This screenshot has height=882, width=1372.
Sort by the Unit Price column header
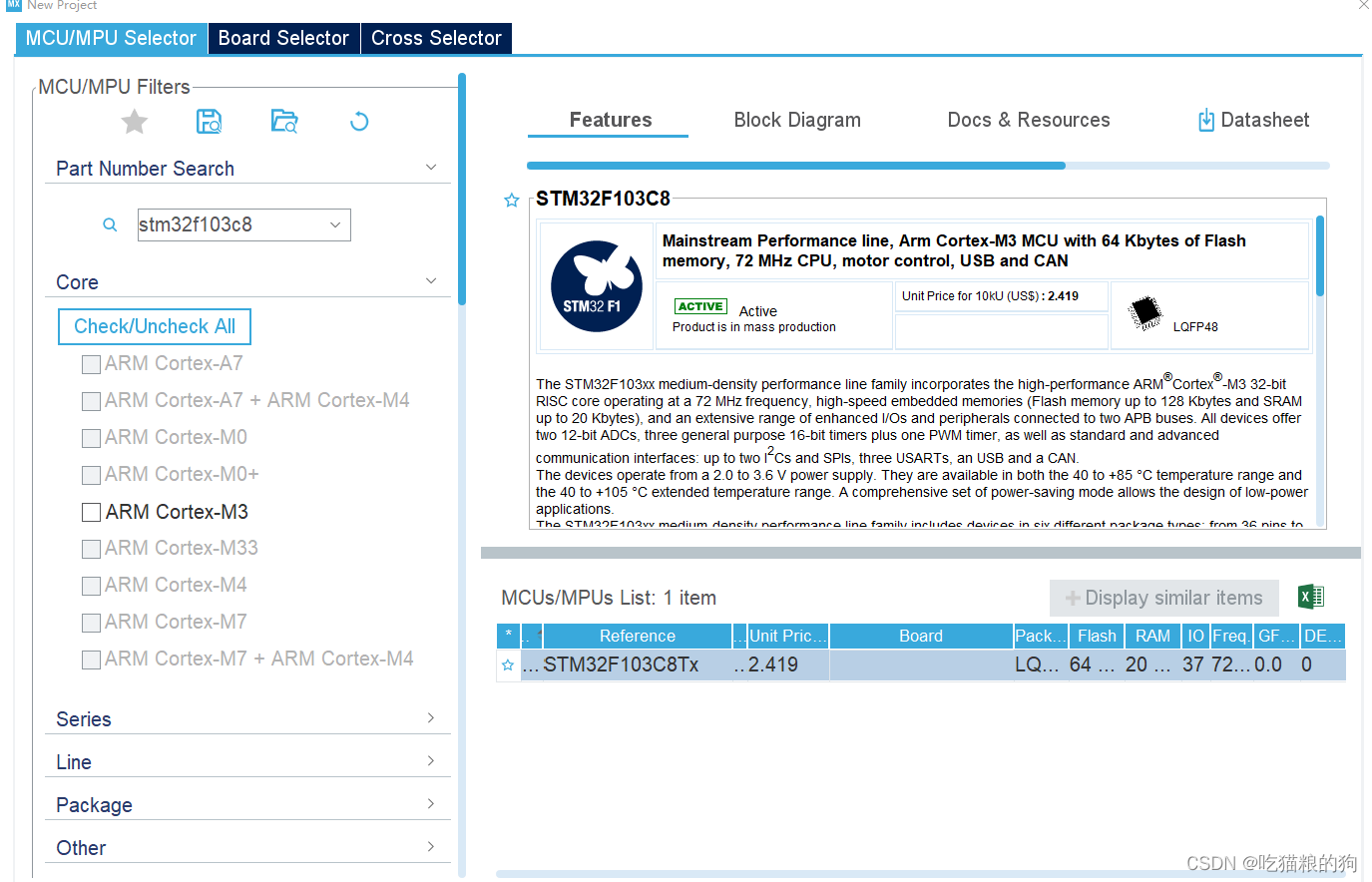pyautogui.click(x=787, y=636)
